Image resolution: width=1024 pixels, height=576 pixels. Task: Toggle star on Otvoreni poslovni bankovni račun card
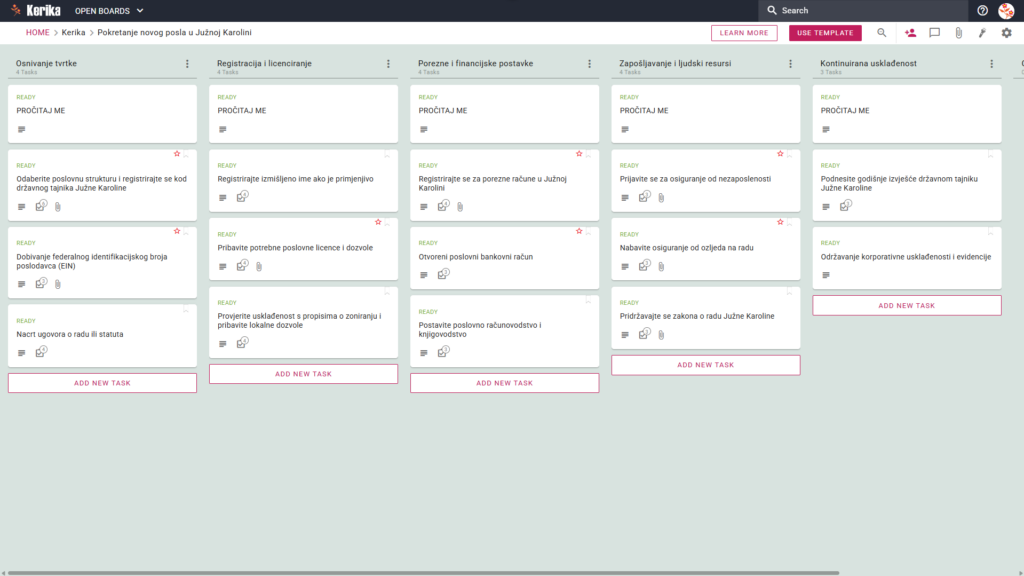click(x=579, y=231)
